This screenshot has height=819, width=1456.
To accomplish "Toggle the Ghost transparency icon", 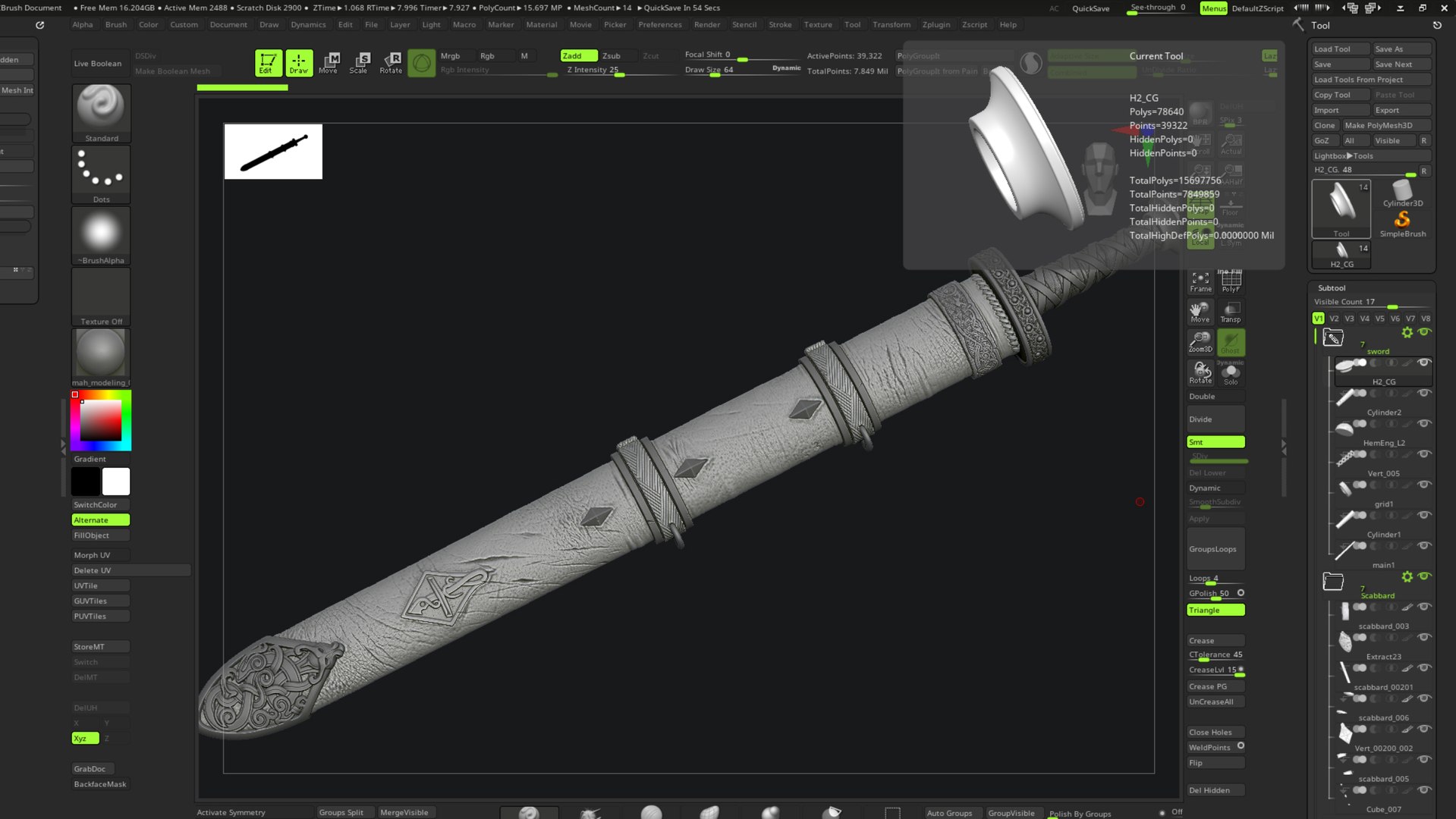I will pyautogui.click(x=1231, y=342).
